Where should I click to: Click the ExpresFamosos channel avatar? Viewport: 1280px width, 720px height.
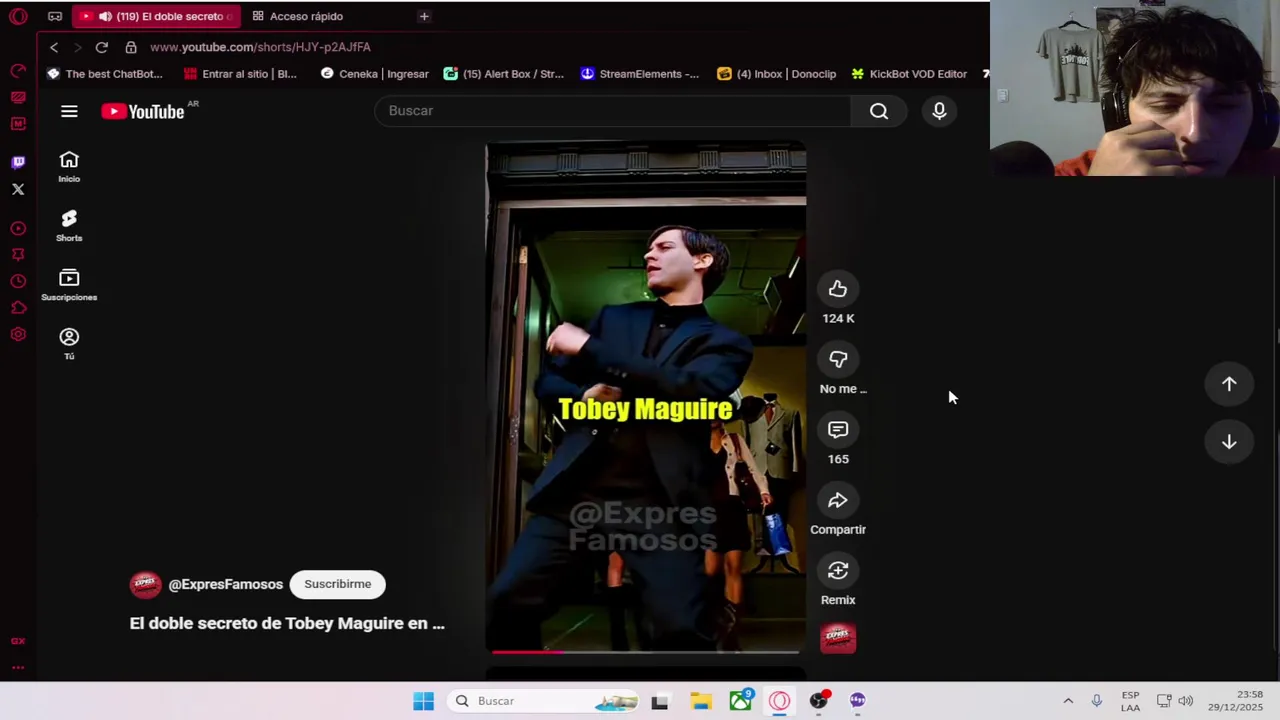(x=145, y=584)
